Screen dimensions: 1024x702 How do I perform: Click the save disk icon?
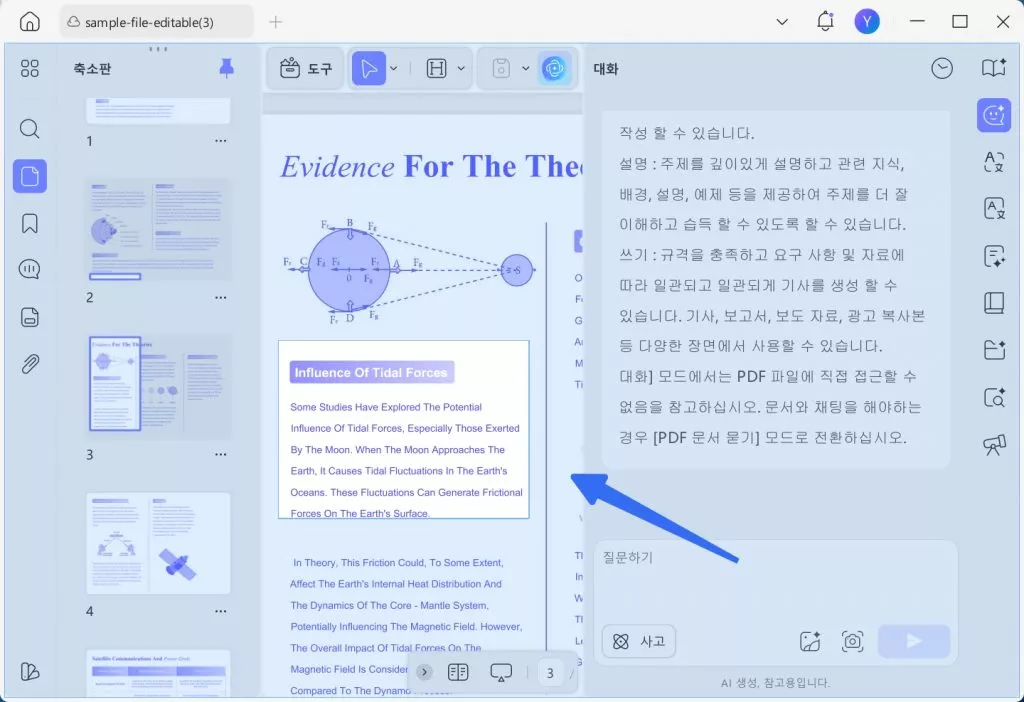tap(501, 69)
